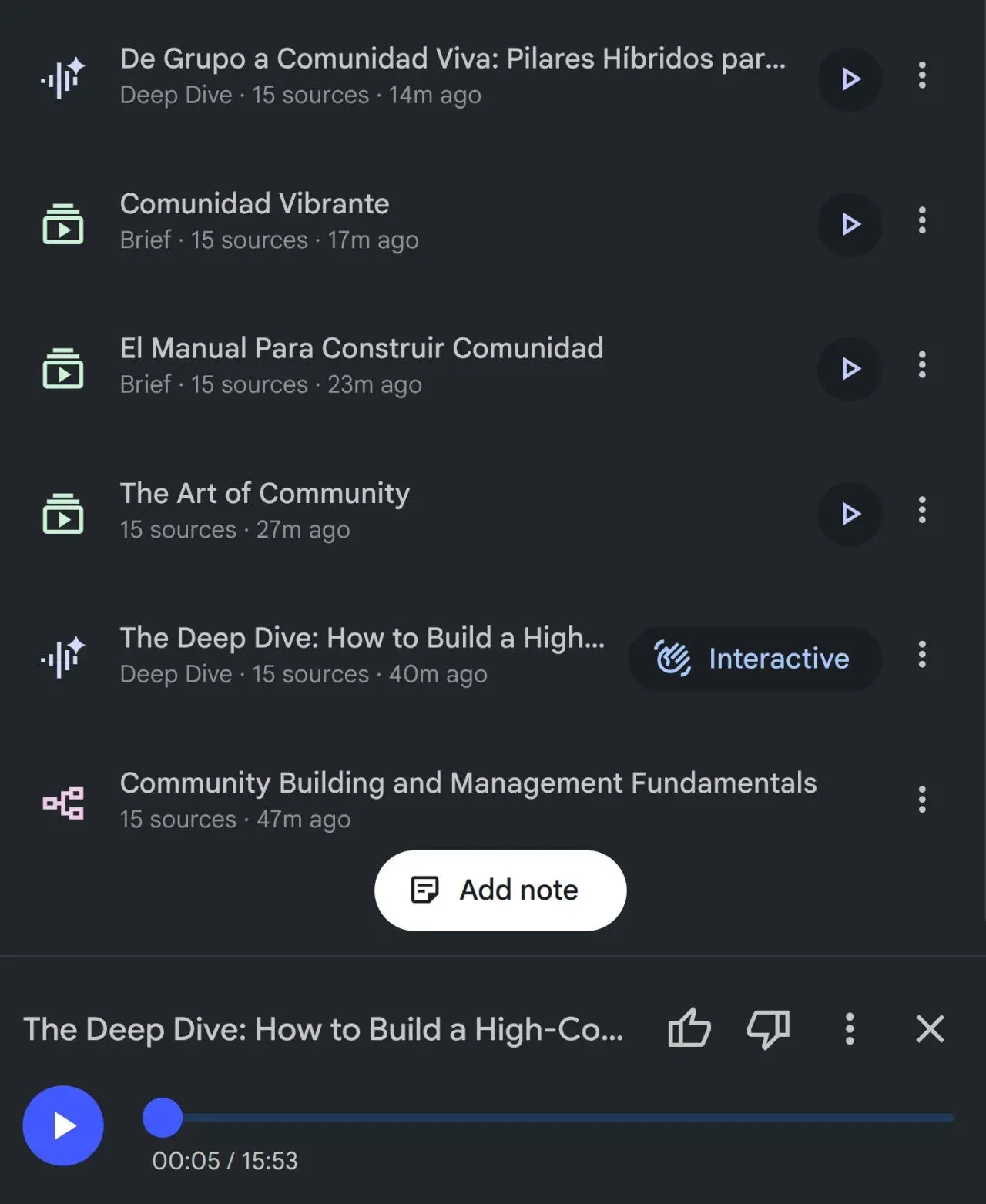Open more options for Community Building mind map

pyautogui.click(x=921, y=800)
